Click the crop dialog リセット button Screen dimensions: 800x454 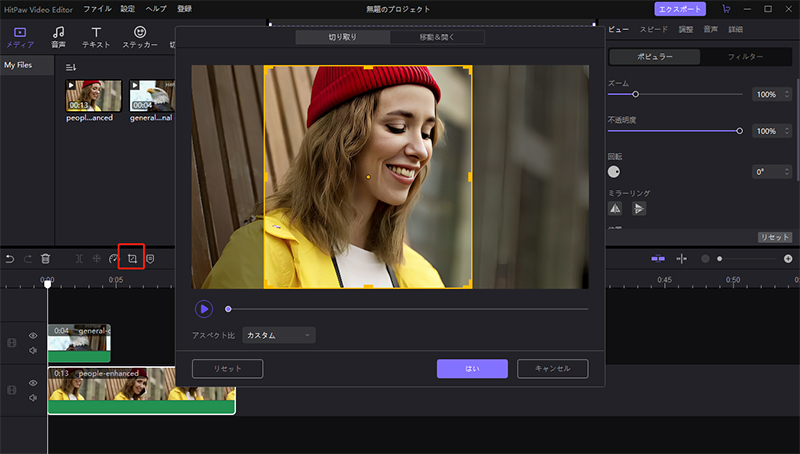coord(228,368)
